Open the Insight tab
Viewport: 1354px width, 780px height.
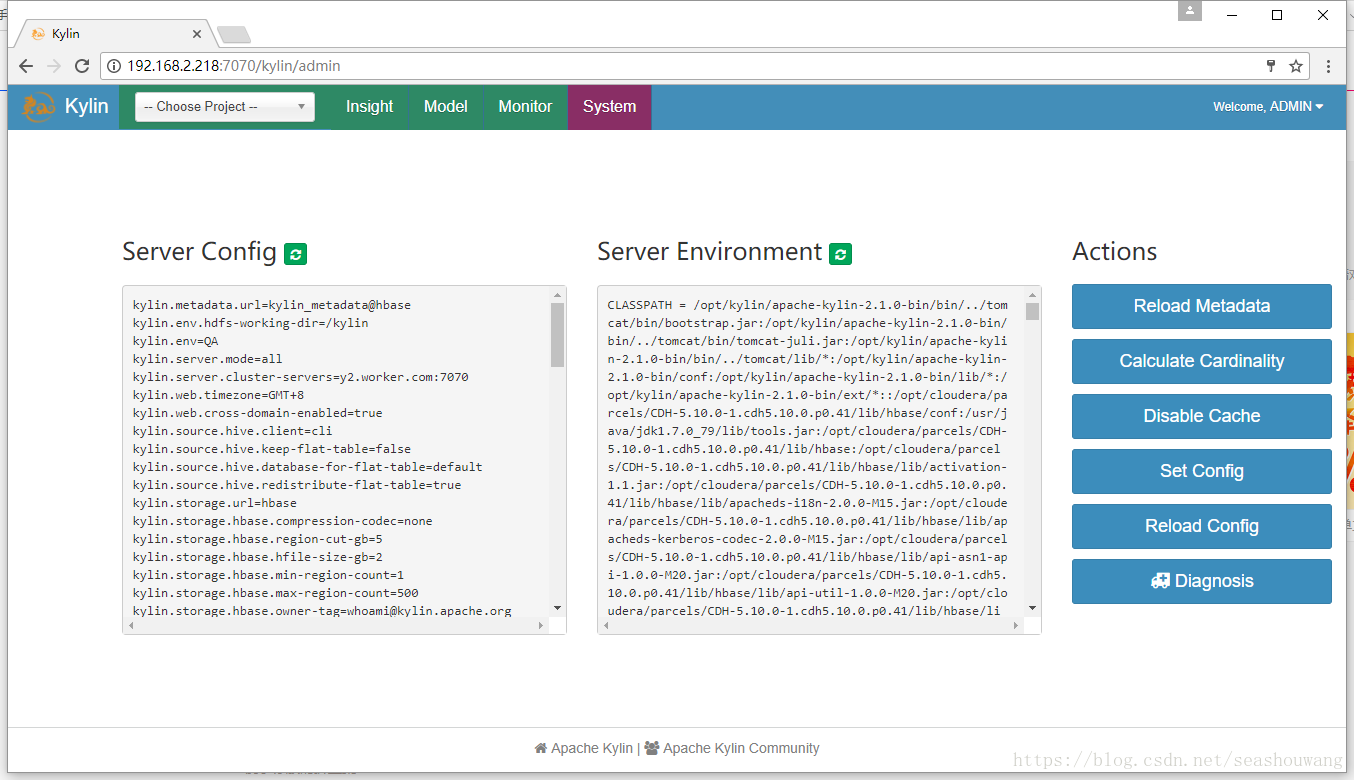coord(369,107)
